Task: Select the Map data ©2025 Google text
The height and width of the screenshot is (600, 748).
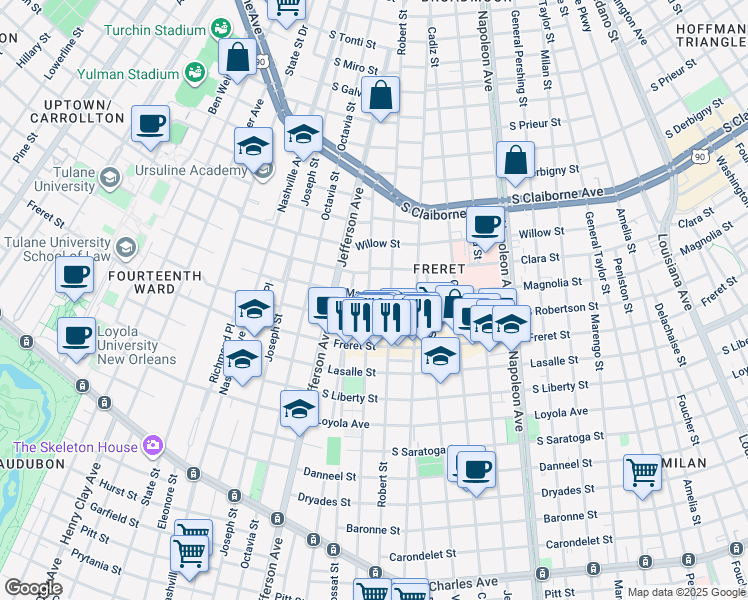Action: (686, 592)
